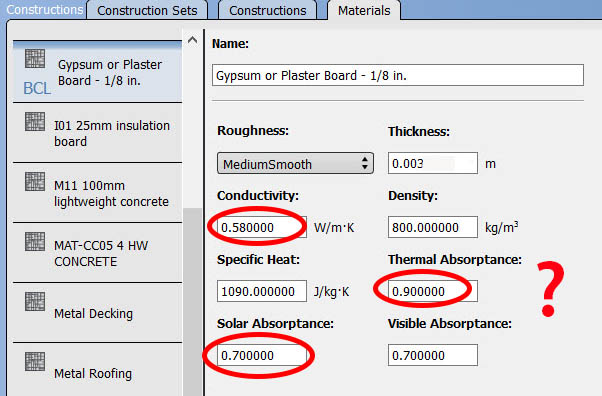Click the Thermal Absorptance input field
Viewport: 602px width, 396px height.
pos(433,291)
